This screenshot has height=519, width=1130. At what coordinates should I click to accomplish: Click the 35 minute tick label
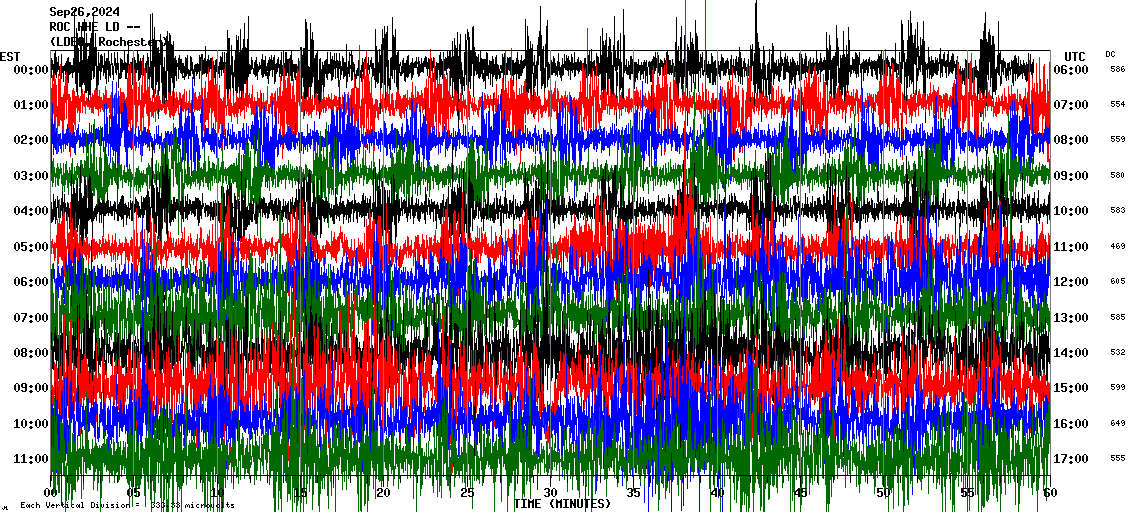click(x=633, y=493)
